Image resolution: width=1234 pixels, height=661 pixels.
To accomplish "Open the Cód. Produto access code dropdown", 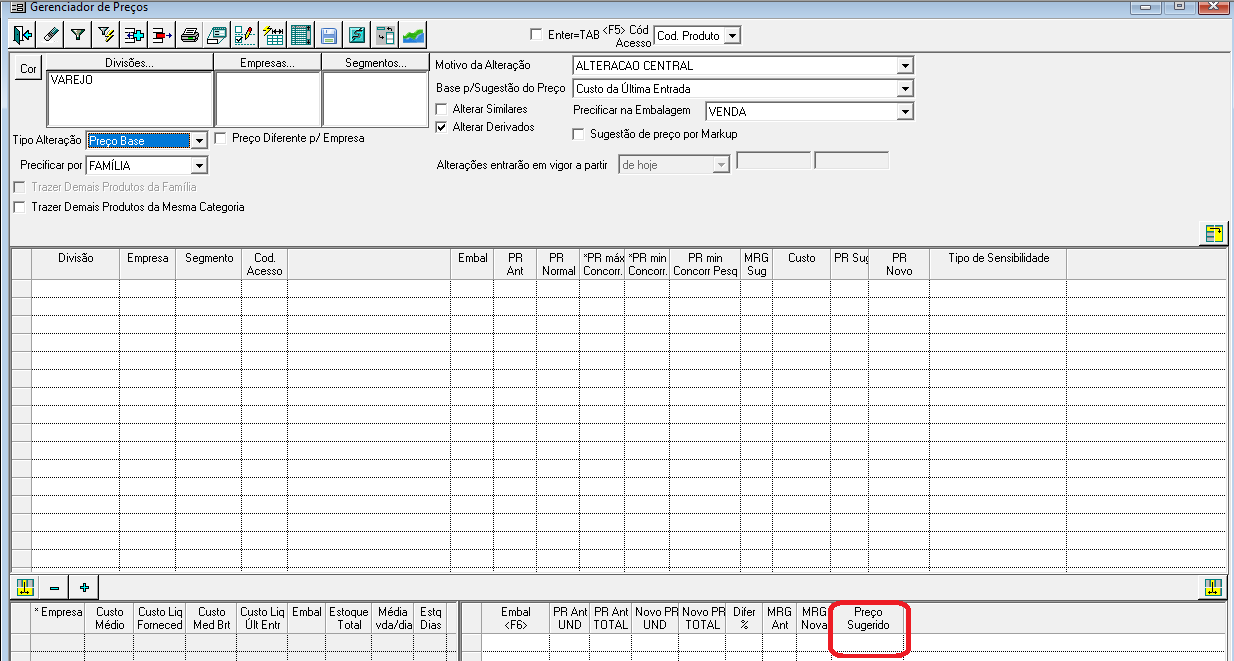I will click(733, 36).
